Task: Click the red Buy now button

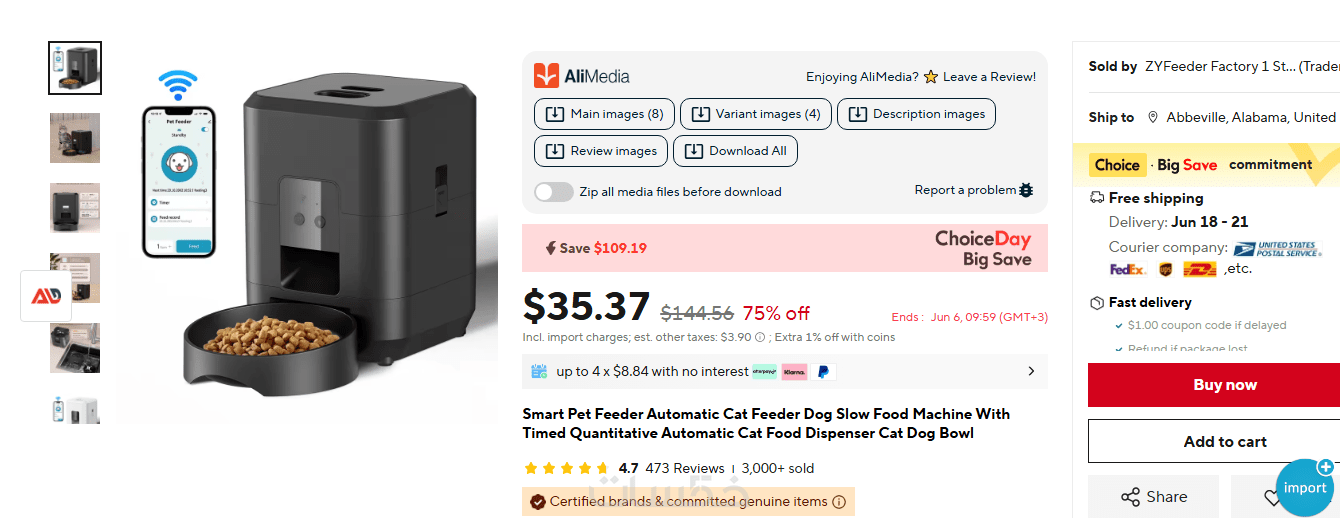Action: click(1224, 385)
